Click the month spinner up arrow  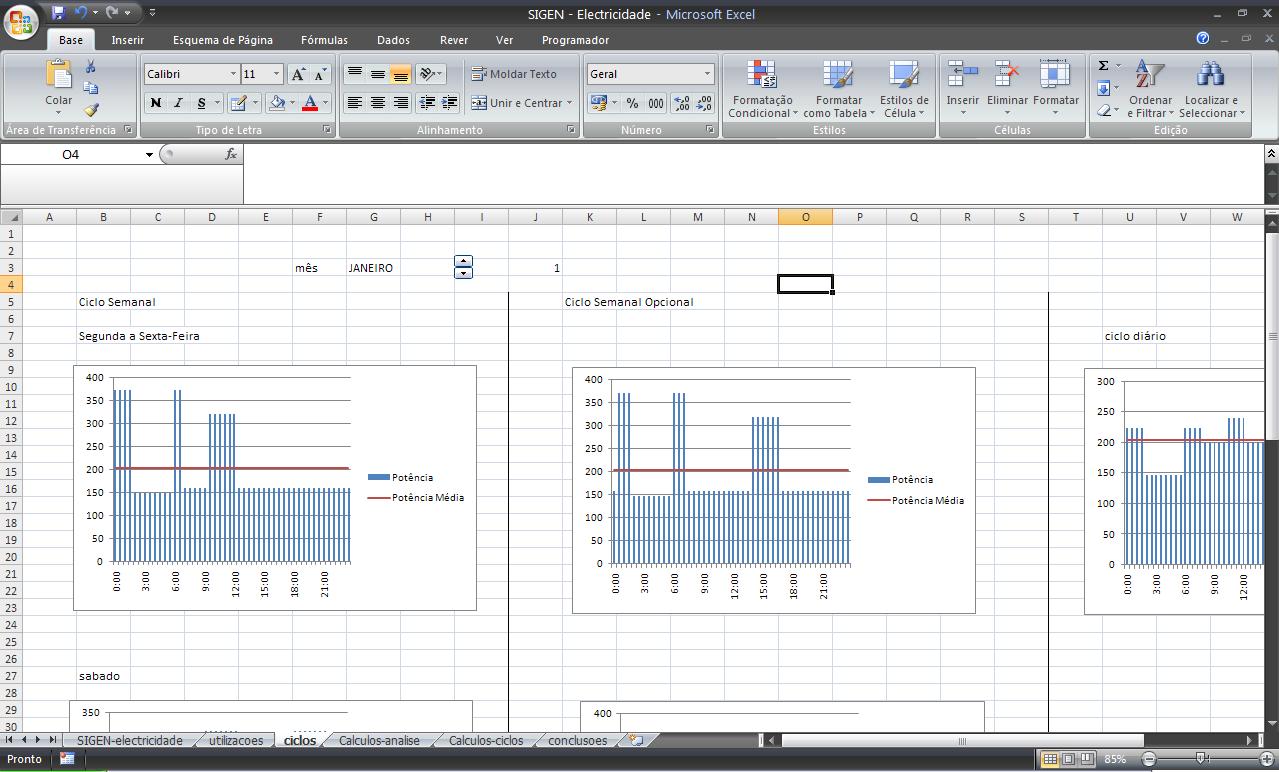463,262
